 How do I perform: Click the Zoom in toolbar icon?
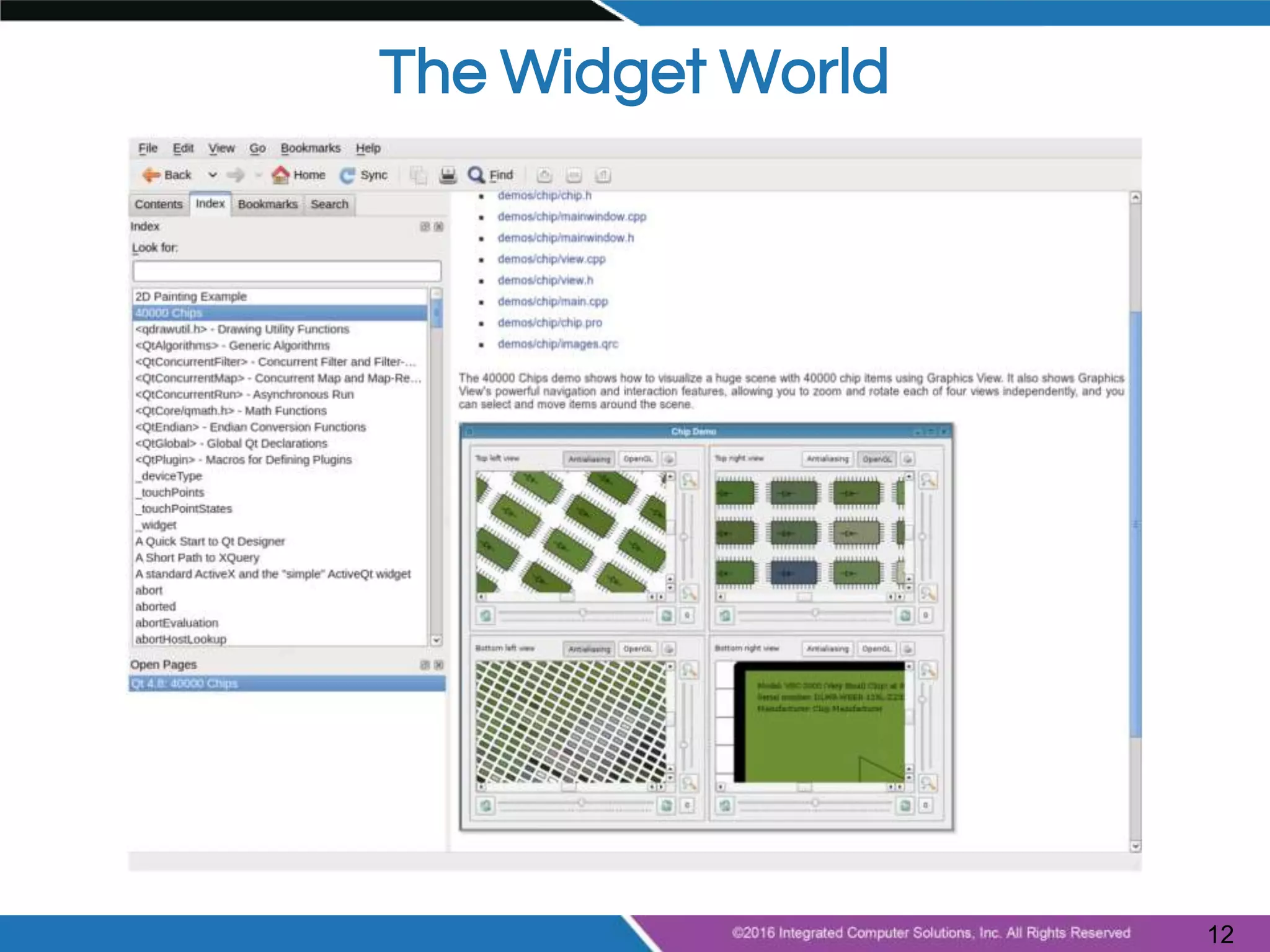[544, 175]
